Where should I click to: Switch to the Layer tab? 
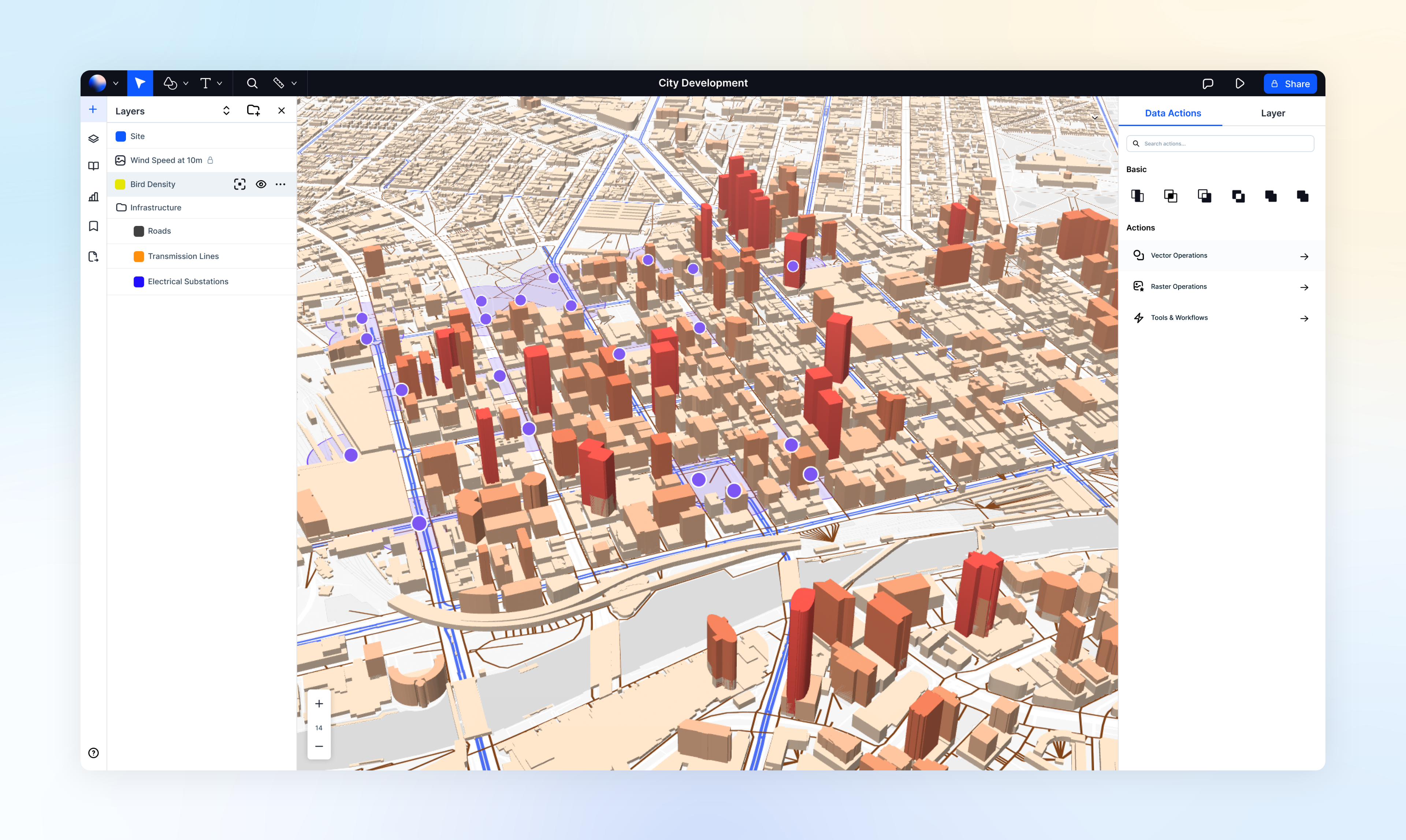[x=1272, y=113]
